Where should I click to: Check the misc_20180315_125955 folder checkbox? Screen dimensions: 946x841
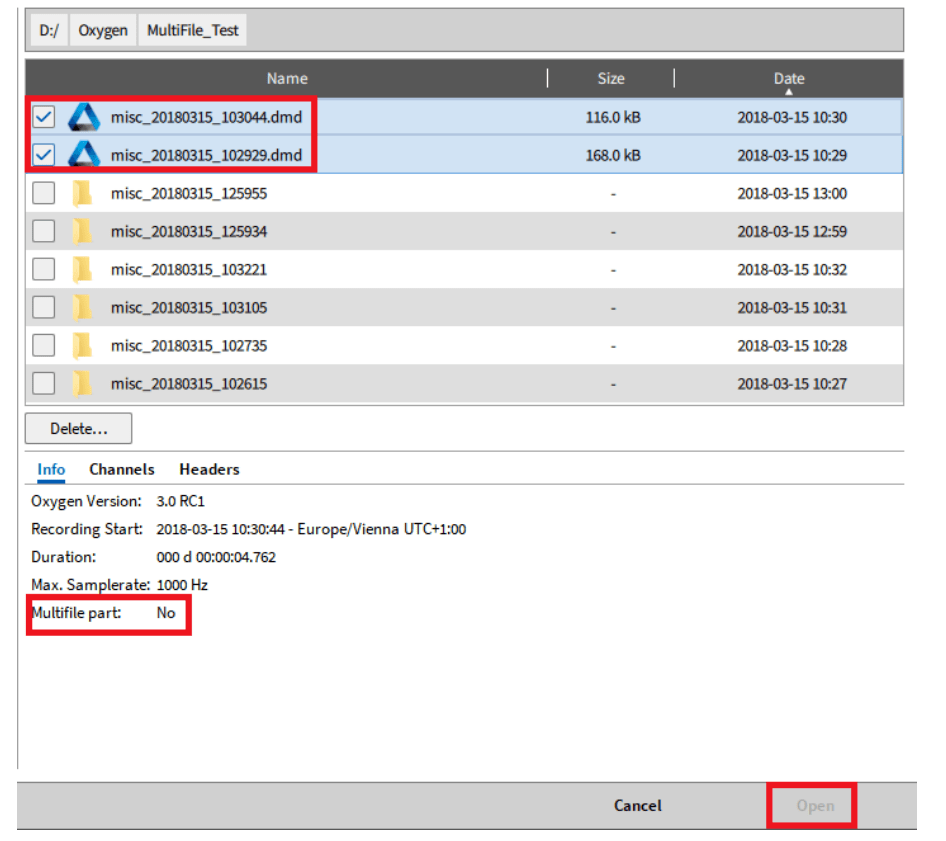(x=43, y=194)
